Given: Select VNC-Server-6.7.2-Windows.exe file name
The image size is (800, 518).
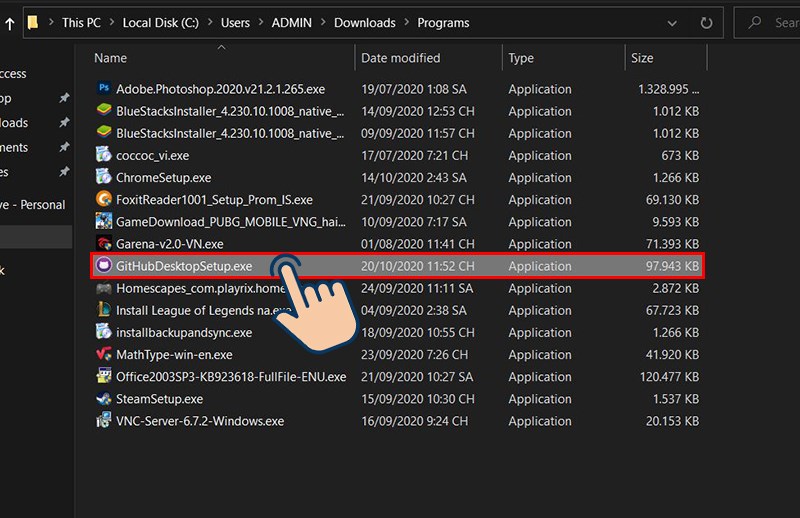Looking at the screenshot, I should pos(200,421).
